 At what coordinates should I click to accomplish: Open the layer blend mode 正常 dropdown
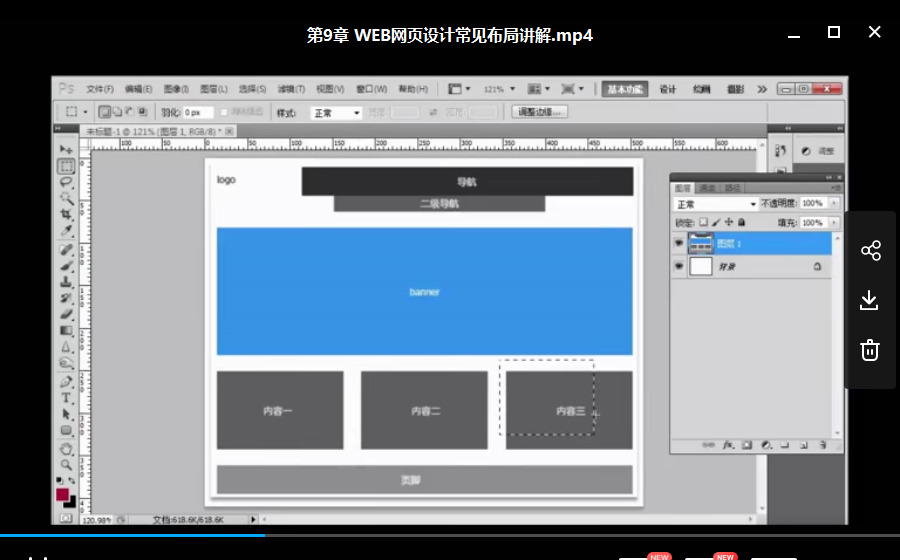716,204
